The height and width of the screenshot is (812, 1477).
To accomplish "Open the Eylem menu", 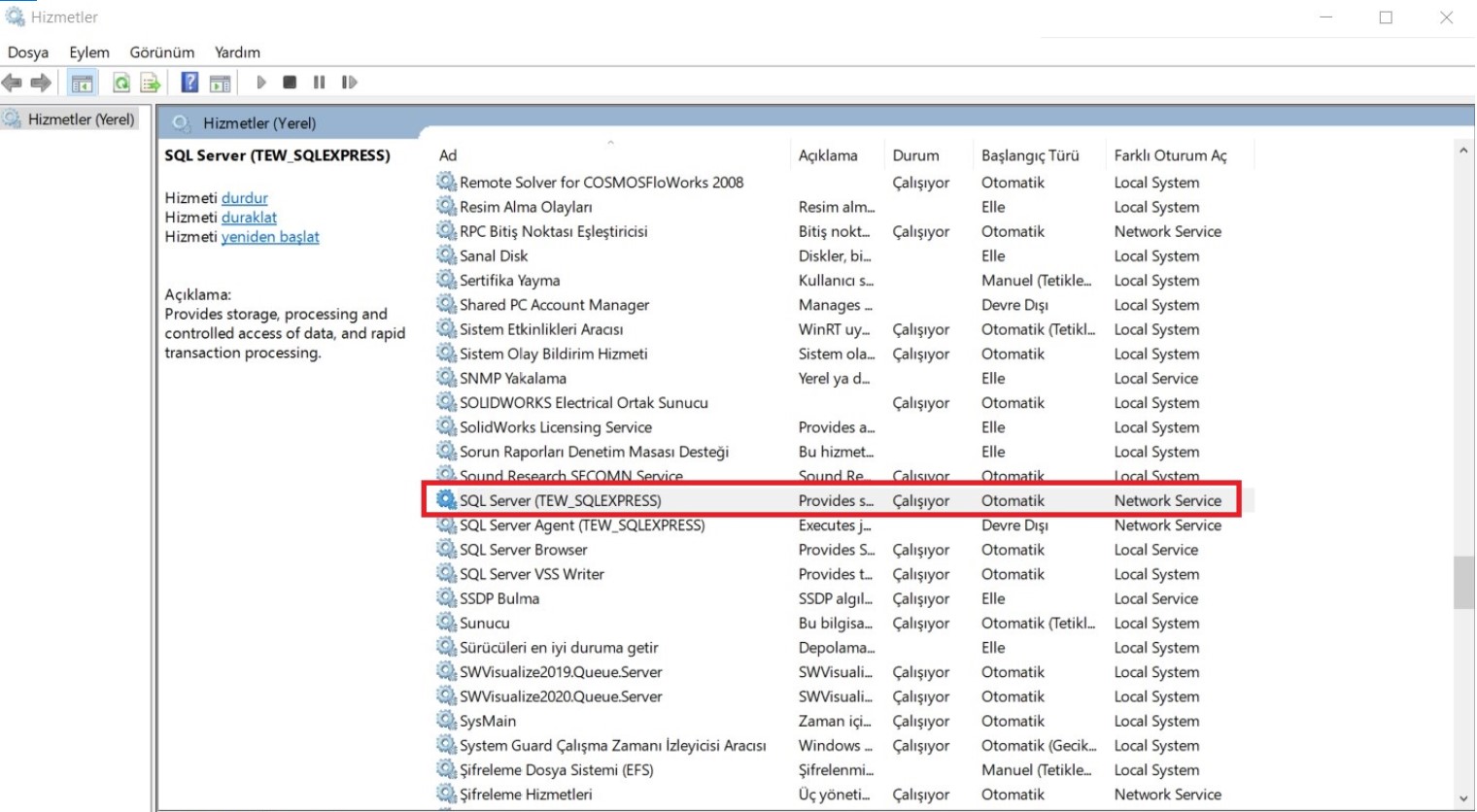I will pyautogui.click(x=89, y=52).
